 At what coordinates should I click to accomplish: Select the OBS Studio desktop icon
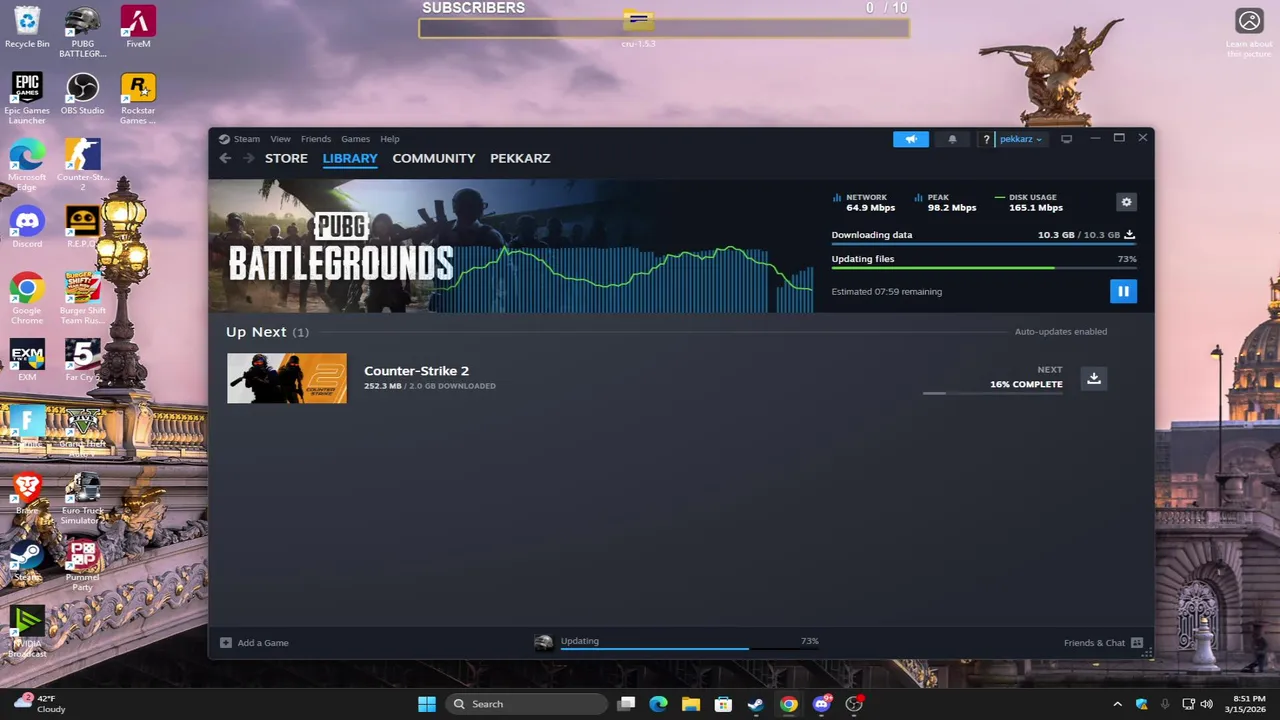(x=83, y=94)
